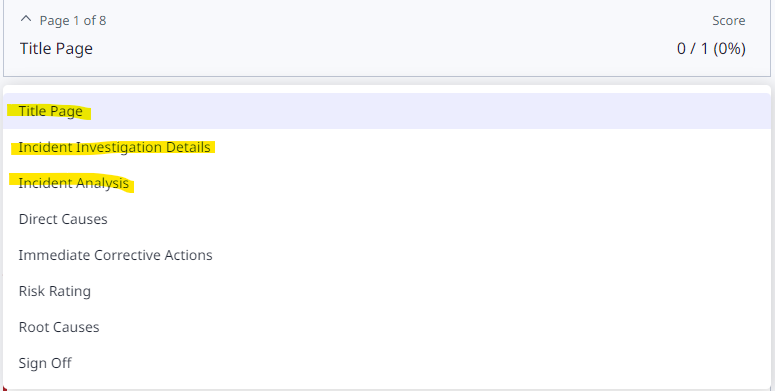775x391 pixels.
Task: Select the second page of eight
Action: 387,147
